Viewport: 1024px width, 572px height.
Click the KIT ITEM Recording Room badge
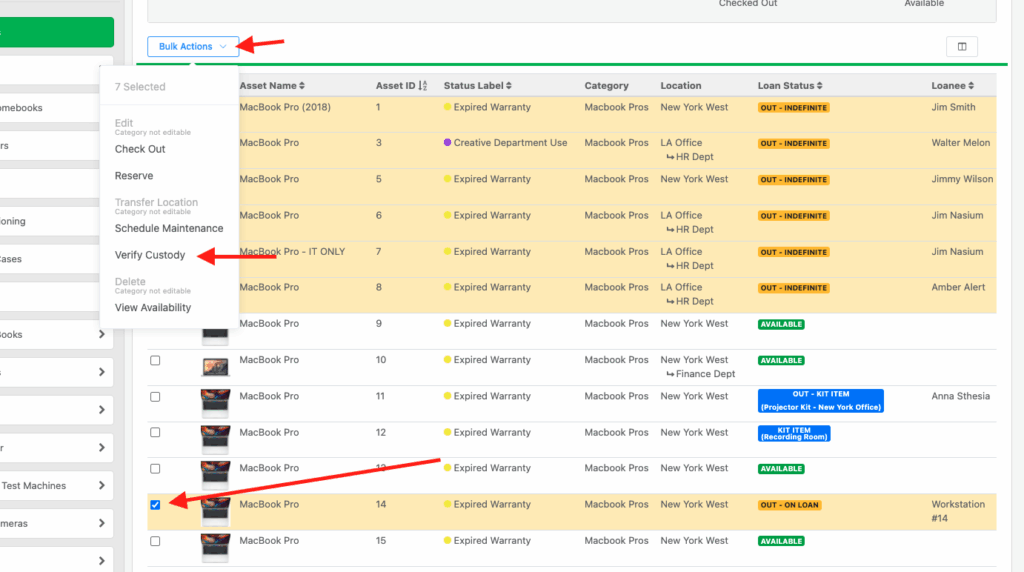(793, 434)
